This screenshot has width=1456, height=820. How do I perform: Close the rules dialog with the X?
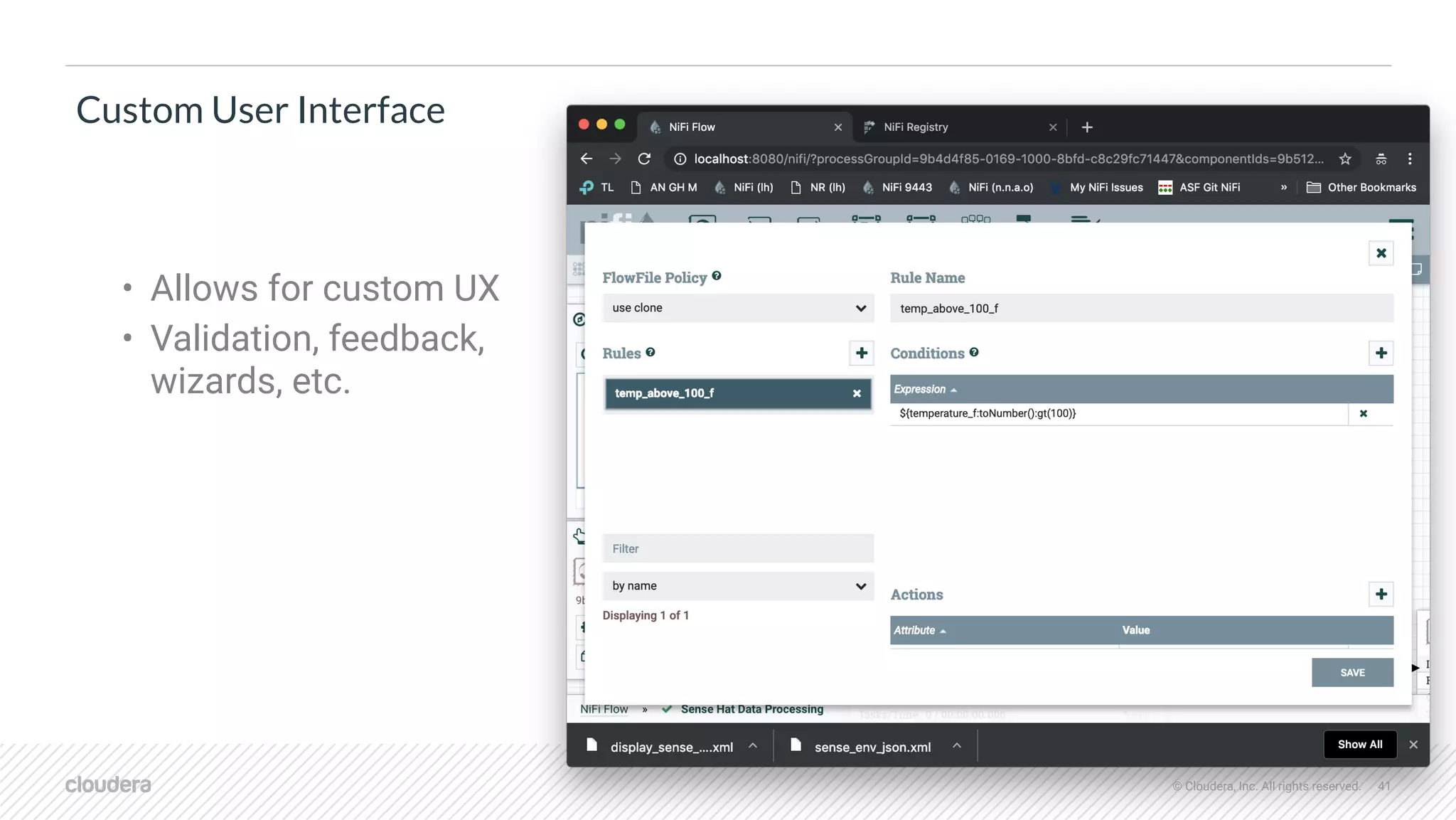point(1381,253)
